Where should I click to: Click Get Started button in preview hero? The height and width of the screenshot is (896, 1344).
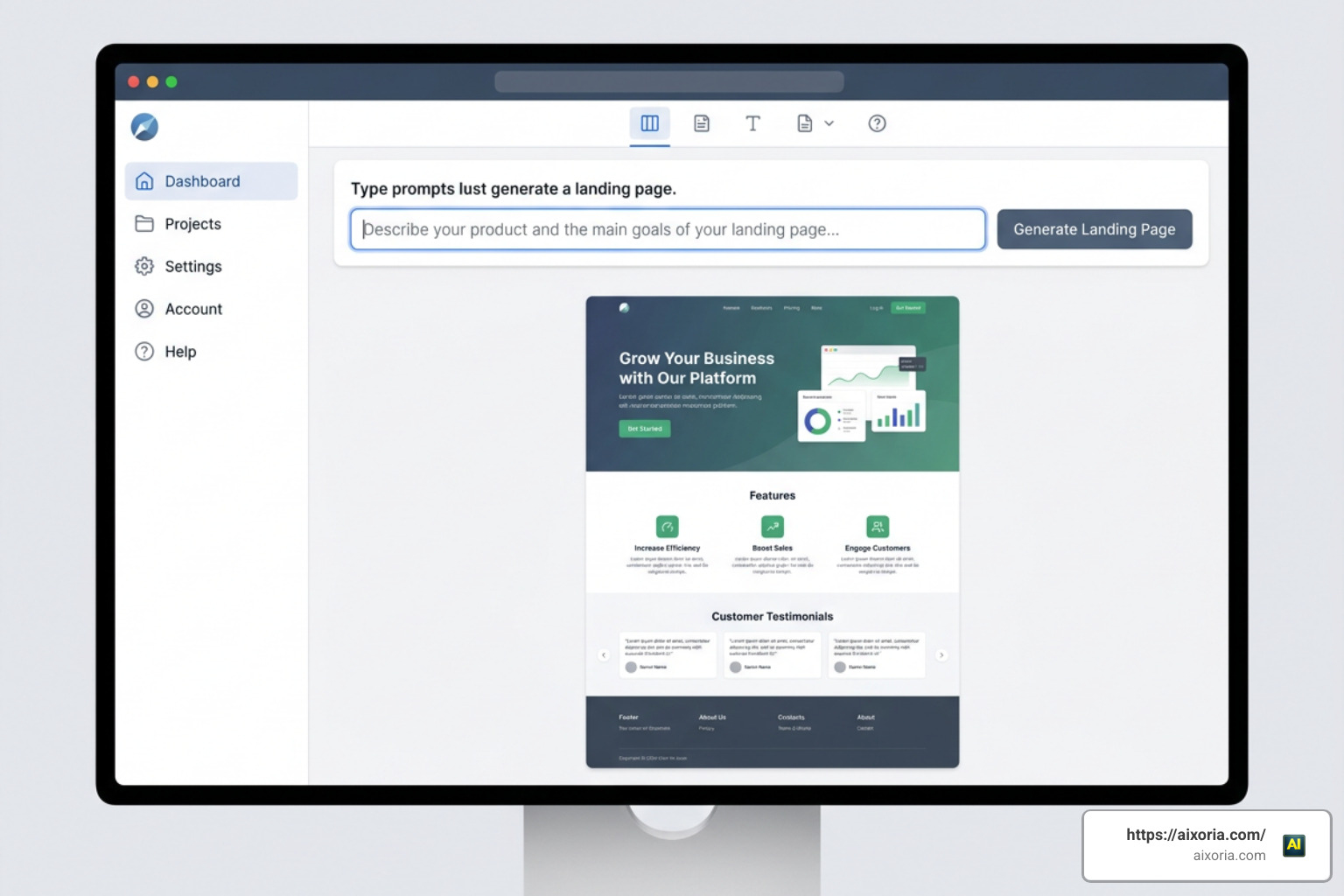pos(645,429)
